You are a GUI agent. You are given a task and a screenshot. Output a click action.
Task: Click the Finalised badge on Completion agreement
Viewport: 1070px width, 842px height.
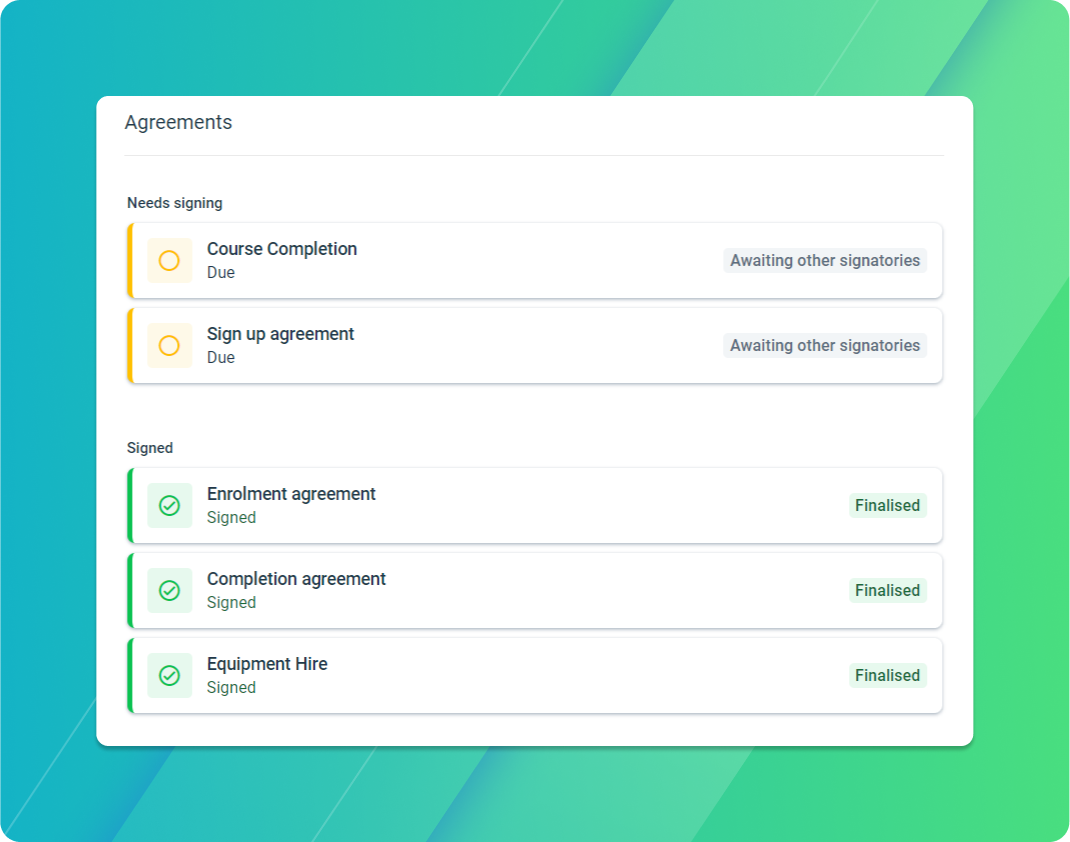click(887, 590)
